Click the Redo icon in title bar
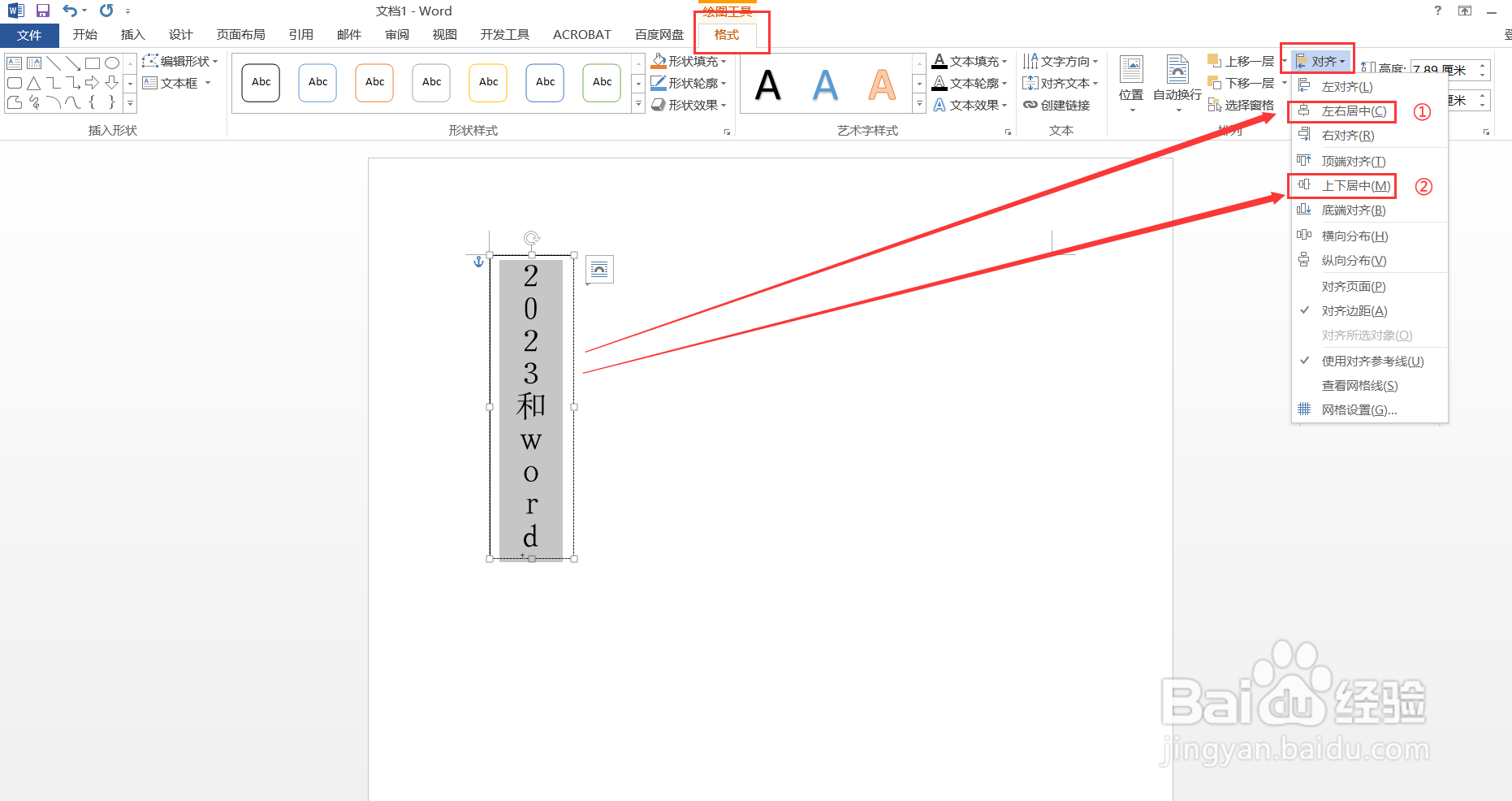This screenshot has width=1512, height=801. click(106, 11)
